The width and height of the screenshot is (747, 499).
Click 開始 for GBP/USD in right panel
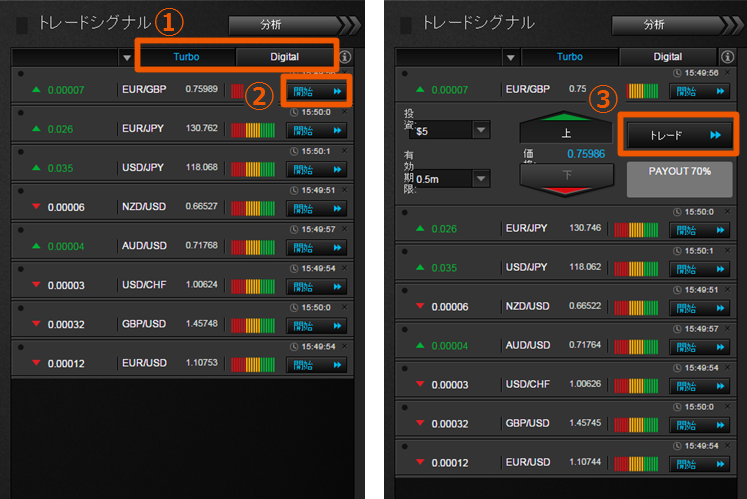[x=699, y=425]
